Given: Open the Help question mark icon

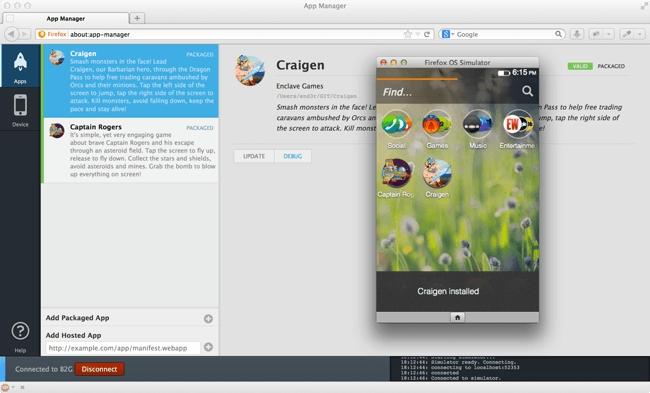Looking at the screenshot, I should tap(20, 331).
